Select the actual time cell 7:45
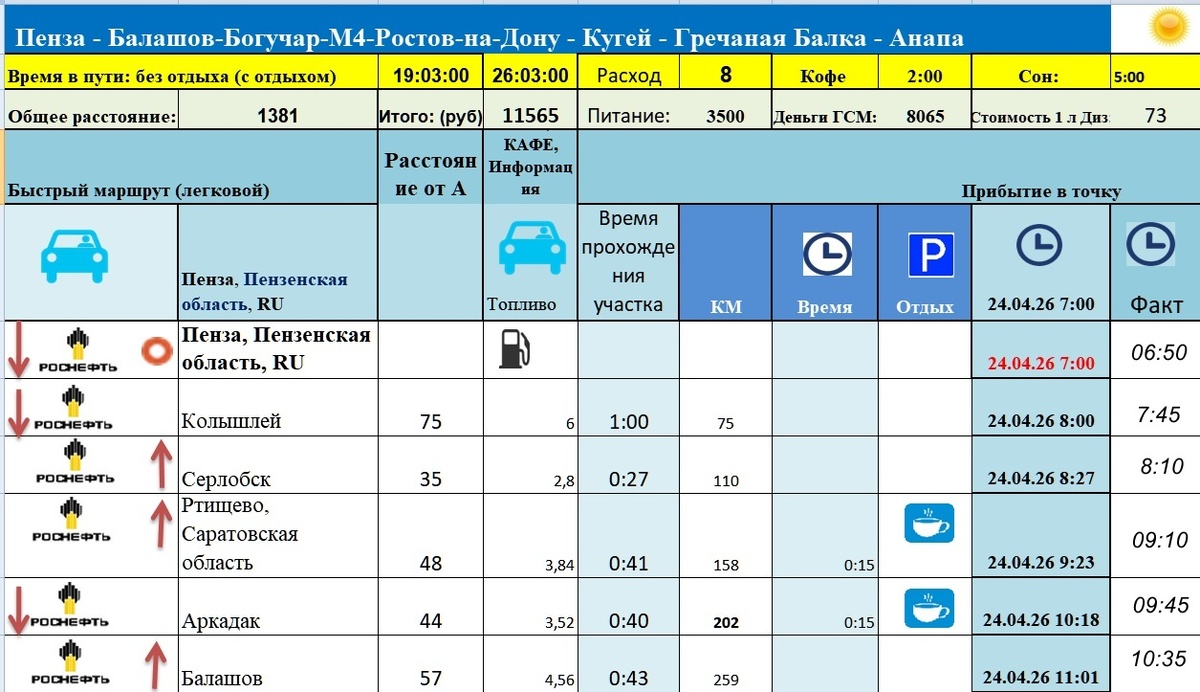1200x692 pixels. tap(1154, 408)
